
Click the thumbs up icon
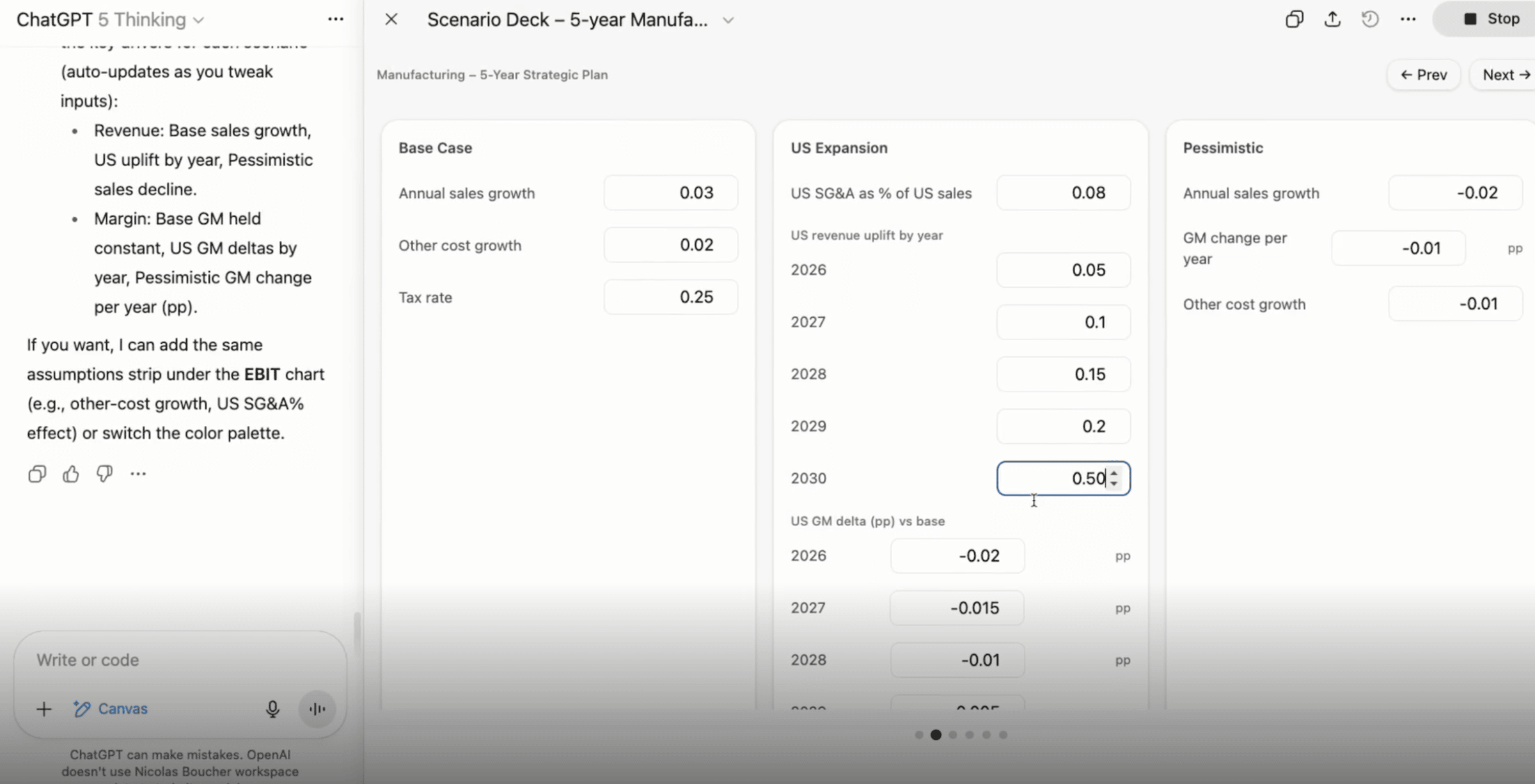pos(71,474)
